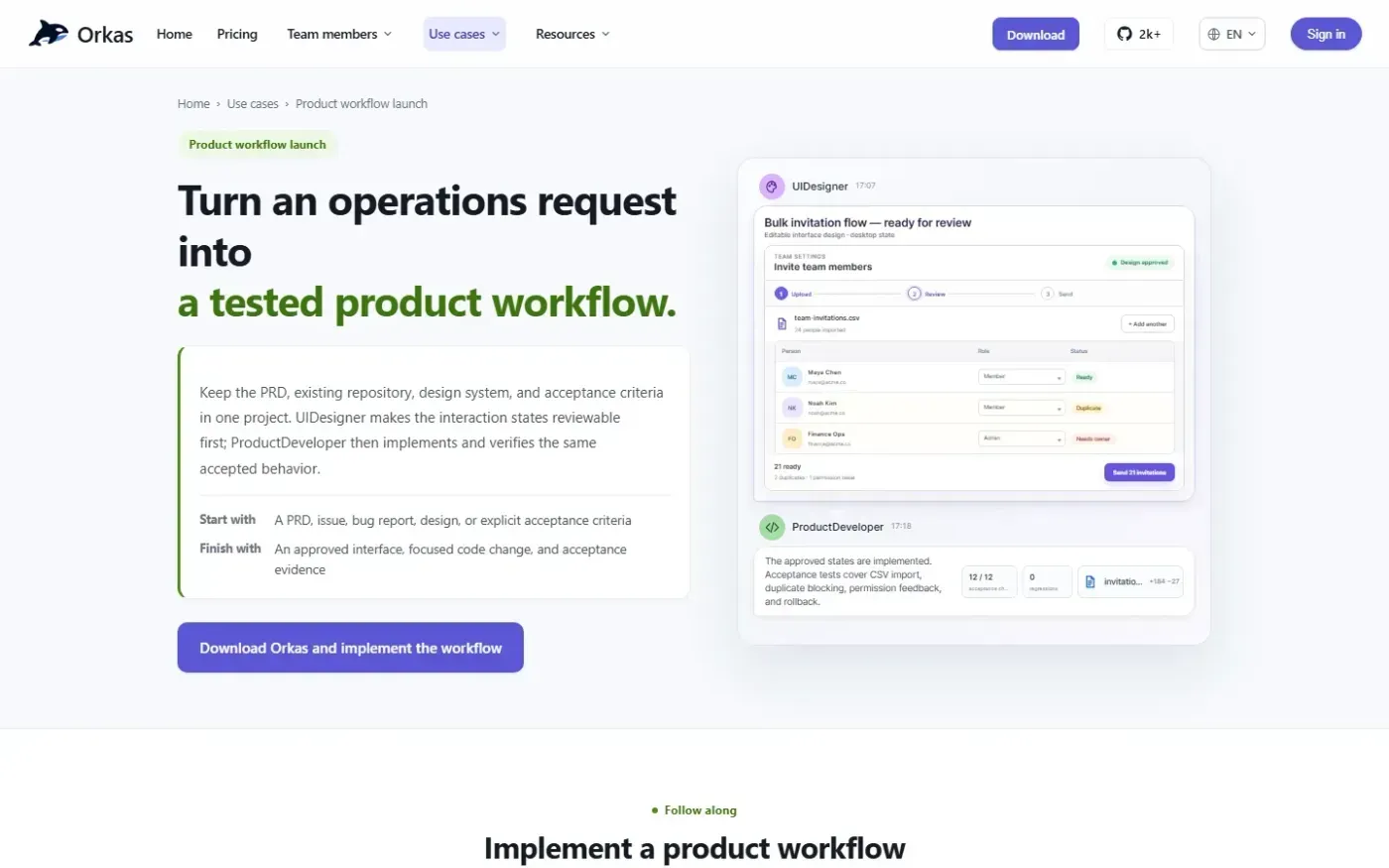This screenshot has height=868, width=1389.
Task: Click the team-invitations.csv file icon
Action: coord(782,323)
